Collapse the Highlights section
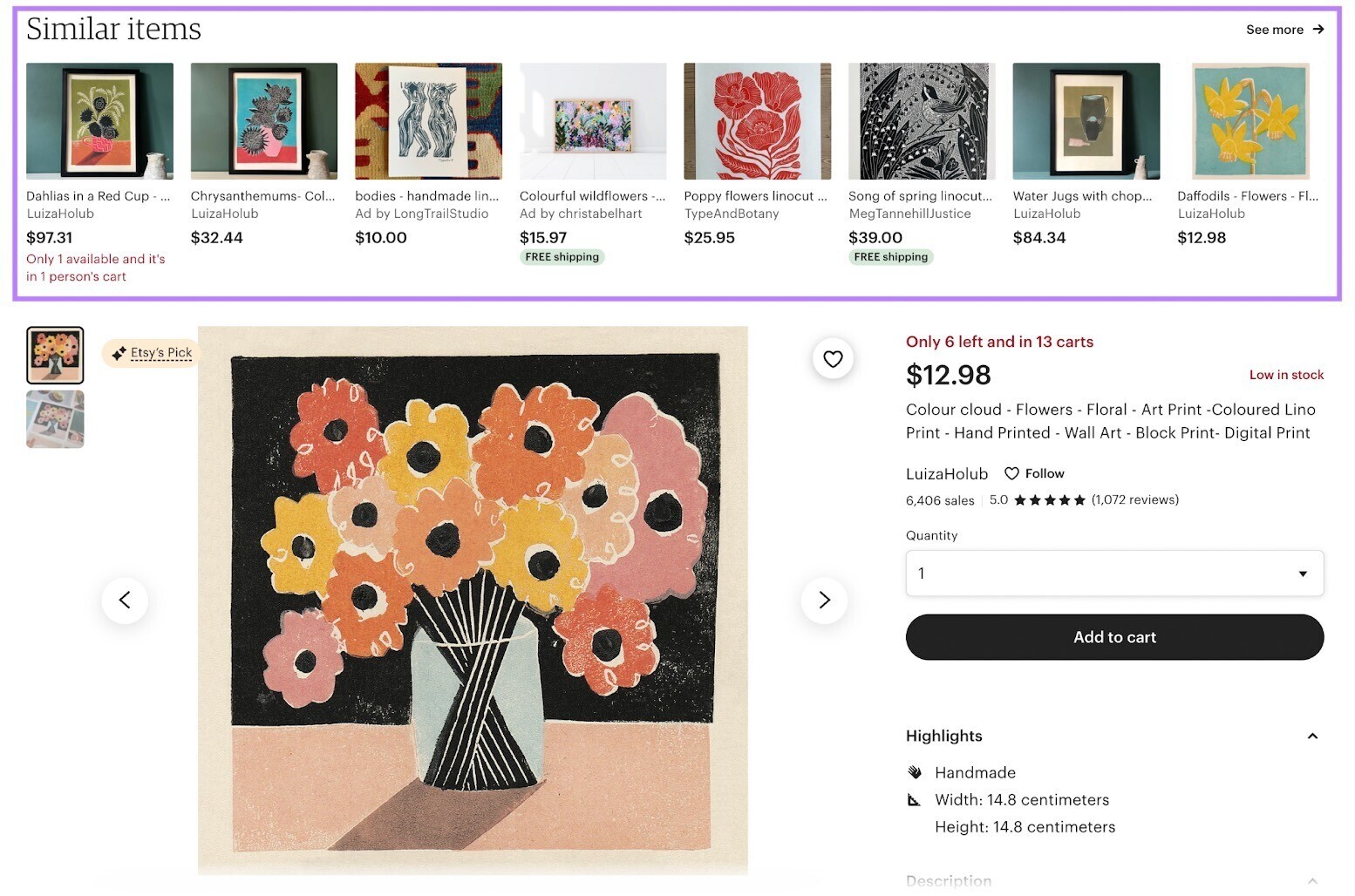This screenshot has width=1355, height=896. click(1312, 736)
